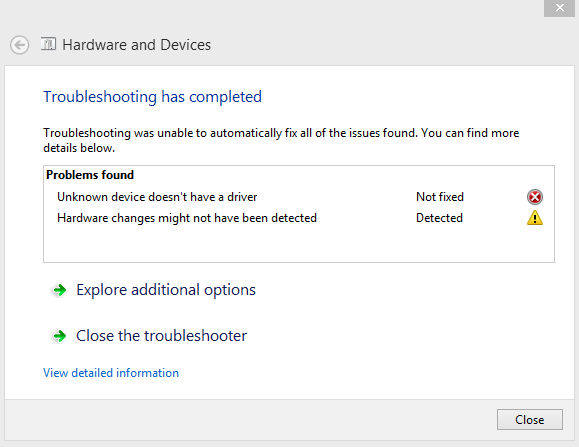Viewport: 579px width, 447px height.
Task: Click green arrow beside Close the troubleshooter
Action: coord(59,336)
